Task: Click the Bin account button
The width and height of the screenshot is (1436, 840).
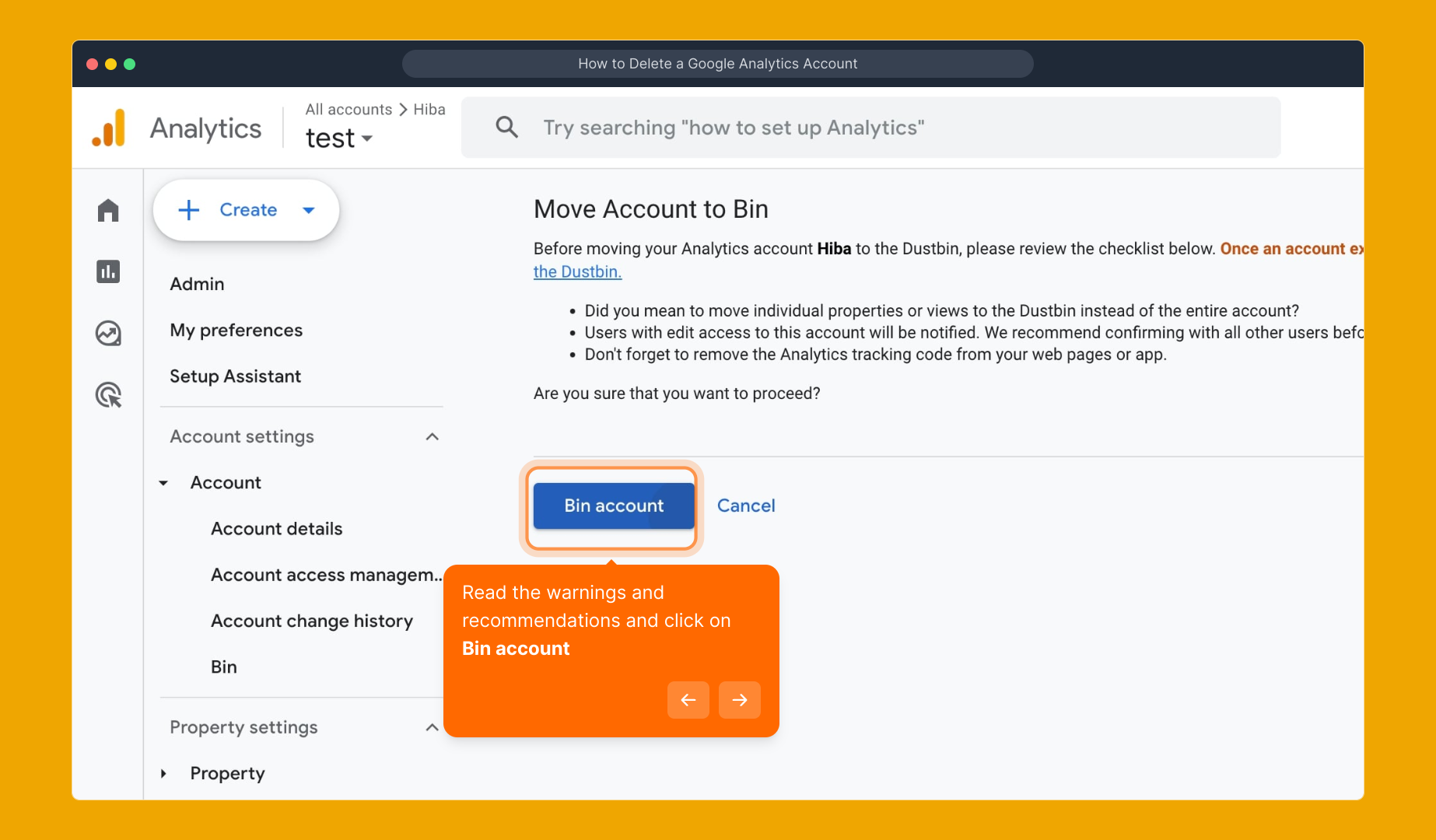Action: coord(613,506)
